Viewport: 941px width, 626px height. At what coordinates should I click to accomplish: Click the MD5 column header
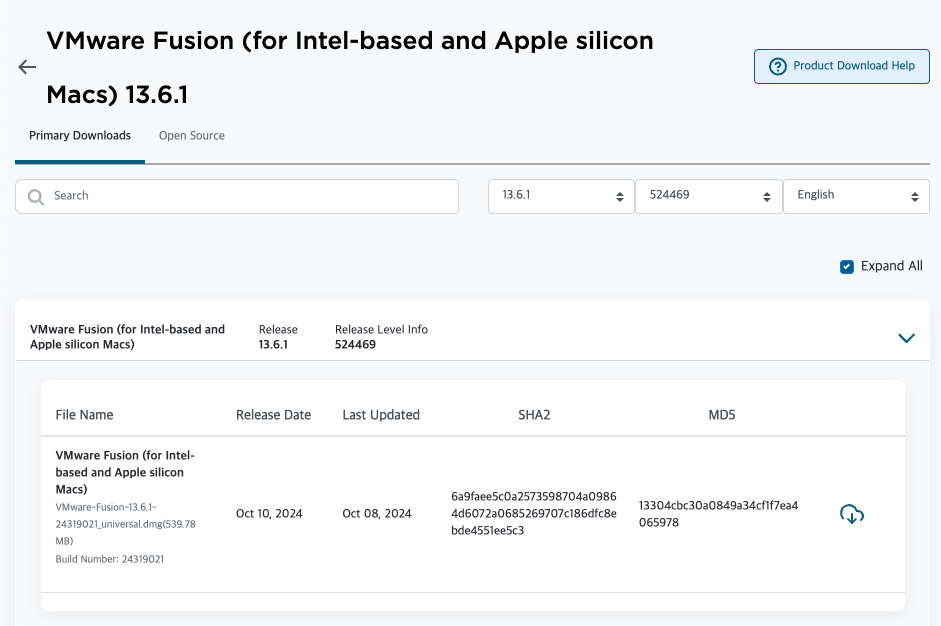coord(722,415)
